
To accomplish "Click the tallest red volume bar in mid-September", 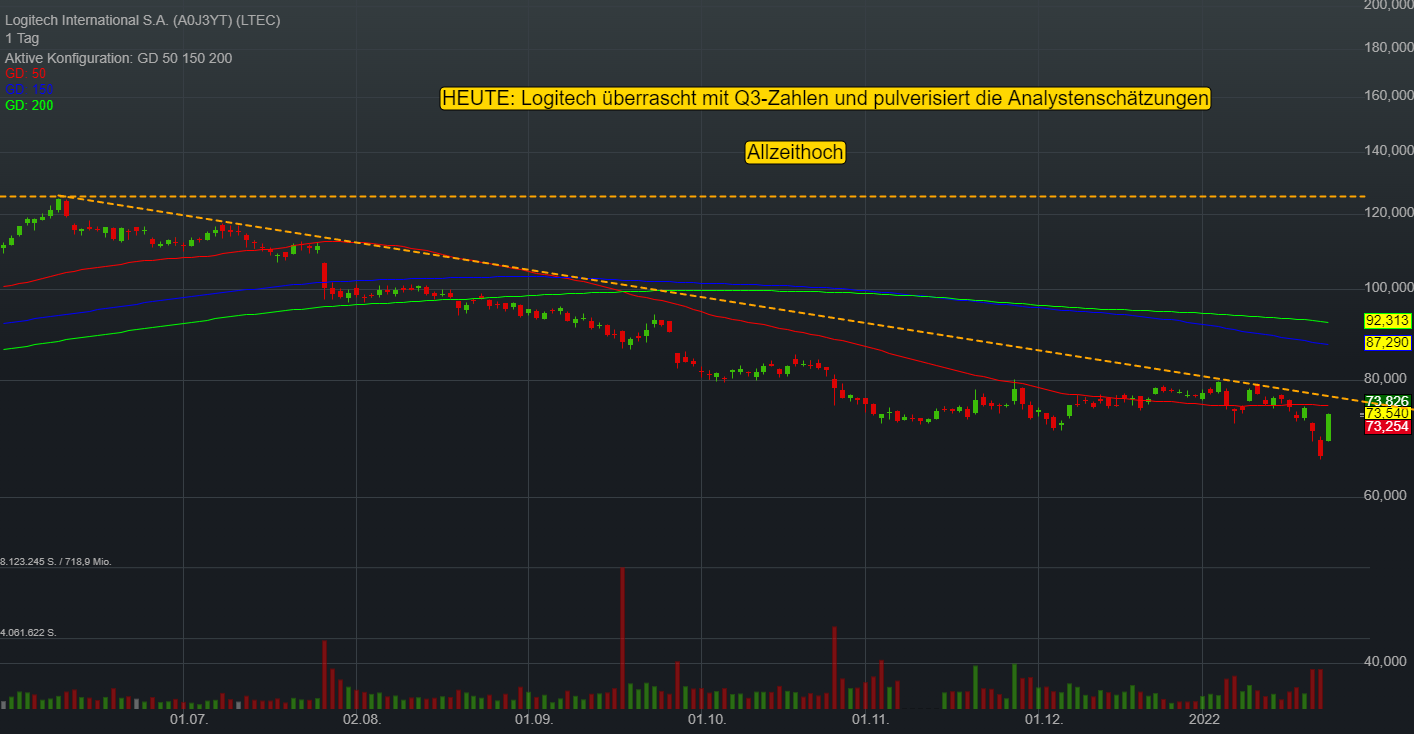I will tap(622, 638).
